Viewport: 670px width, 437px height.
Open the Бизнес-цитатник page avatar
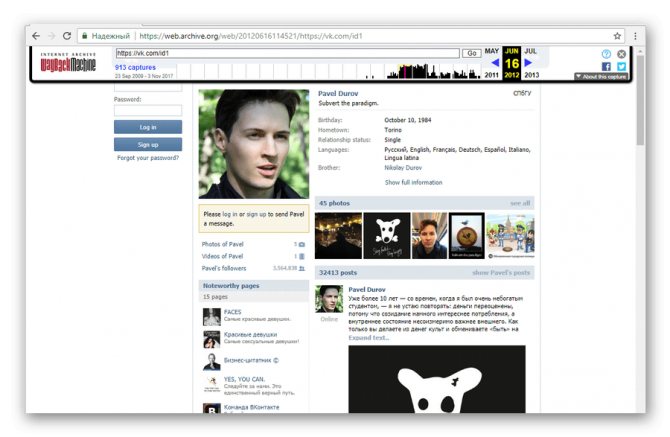click(212, 362)
